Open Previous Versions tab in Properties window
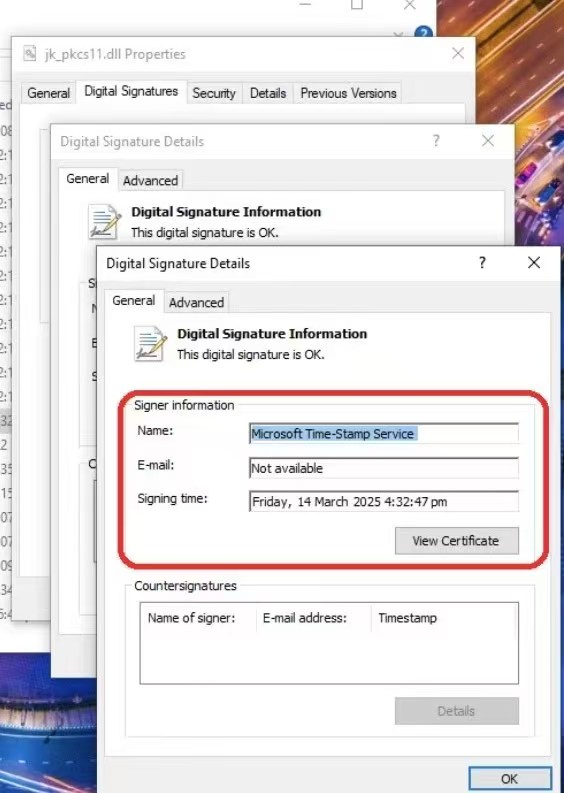Screen dimensions: 564x793 (348, 93)
